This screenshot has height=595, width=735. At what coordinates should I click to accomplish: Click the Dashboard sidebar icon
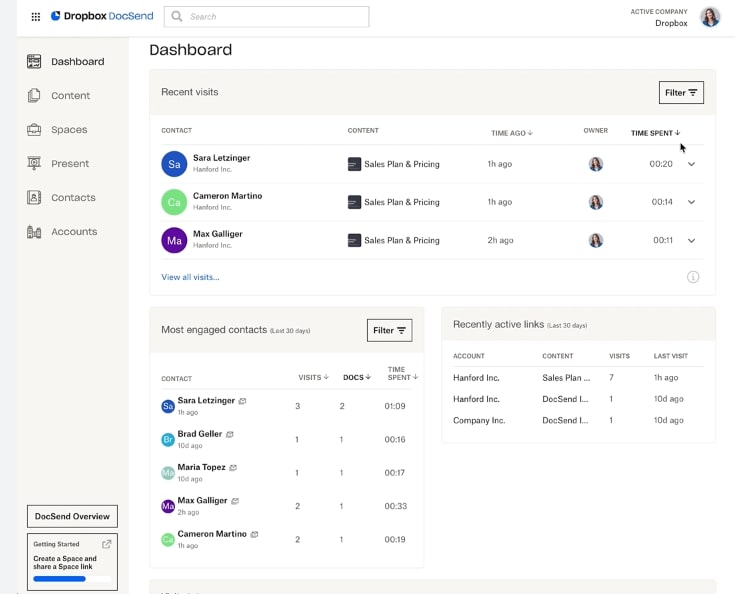[x=34, y=61]
